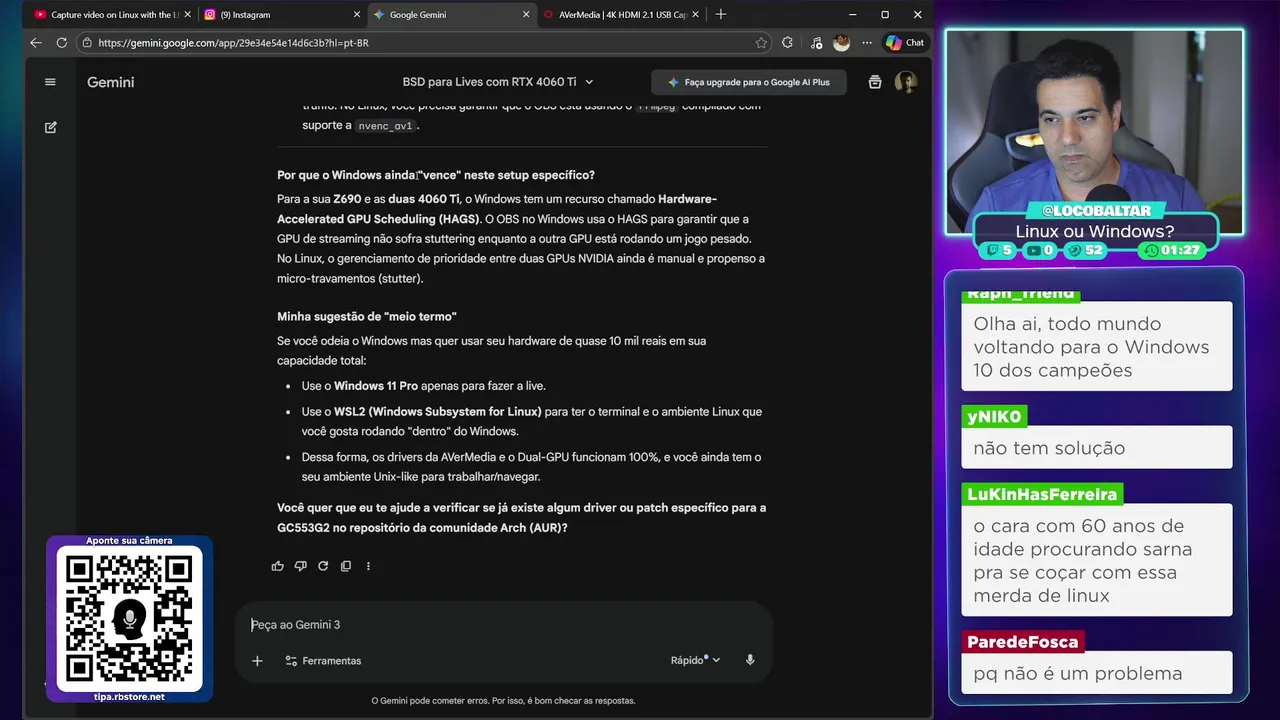Click the yNIK0 chat username
Screen dimensions: 1280x720
(994, 416)
